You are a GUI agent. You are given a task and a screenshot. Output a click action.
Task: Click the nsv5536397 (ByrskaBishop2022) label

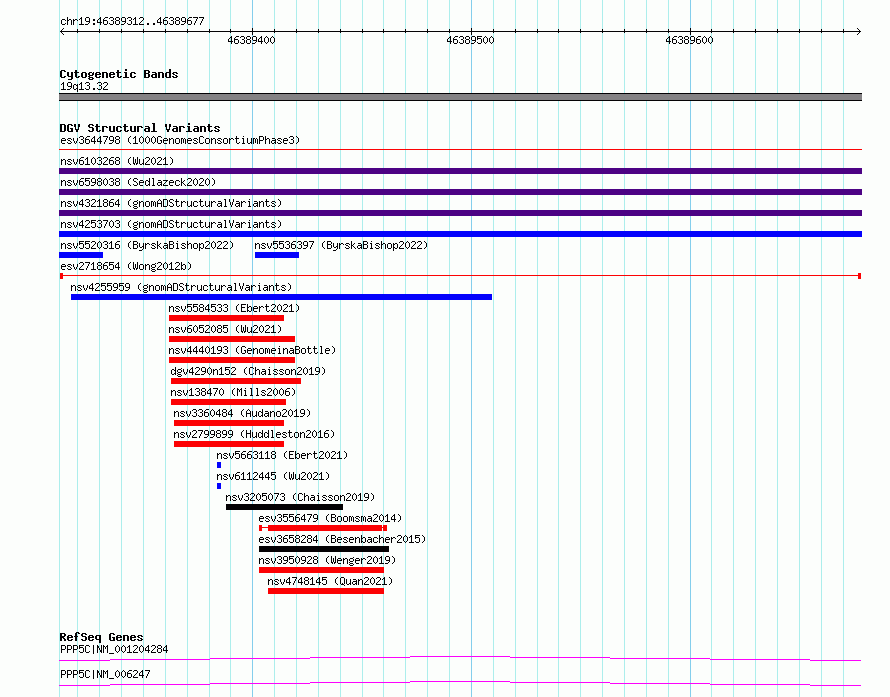pos(341,245)
